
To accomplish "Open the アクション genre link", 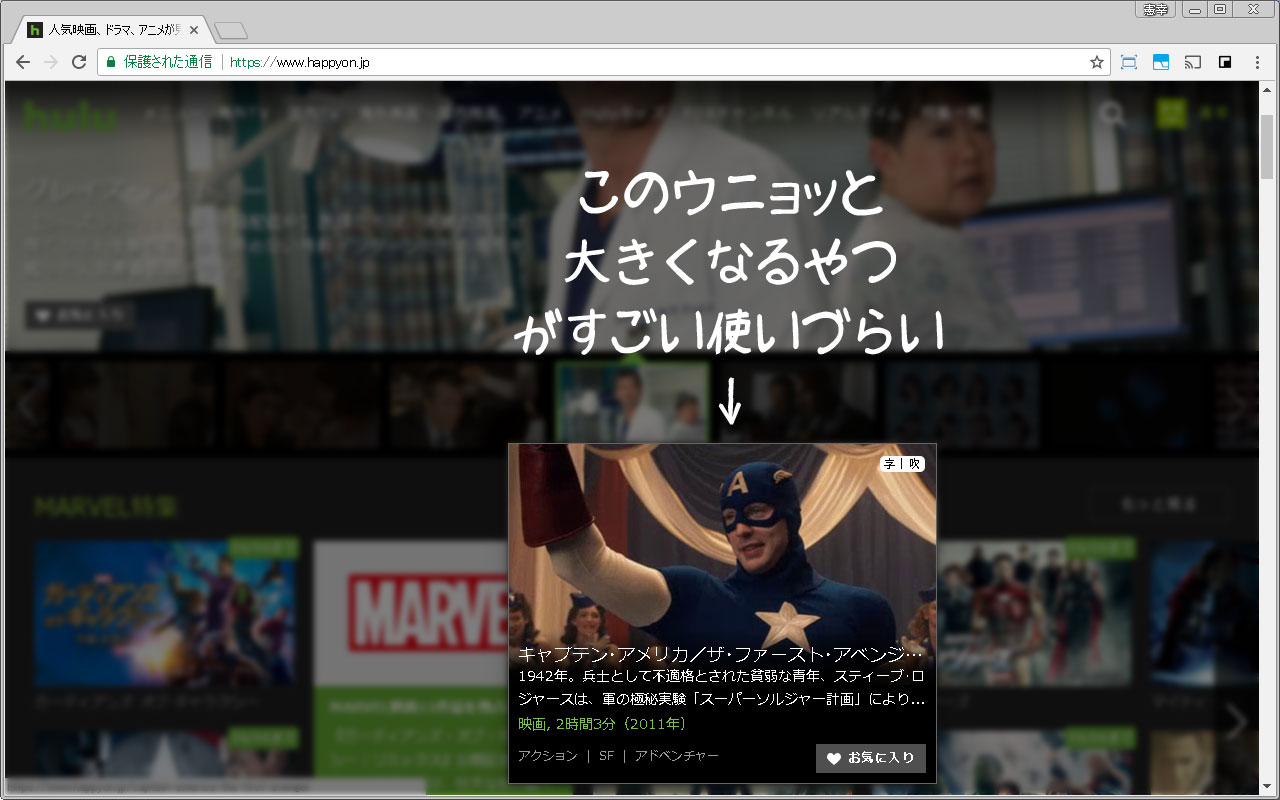I will click(548, 756).
